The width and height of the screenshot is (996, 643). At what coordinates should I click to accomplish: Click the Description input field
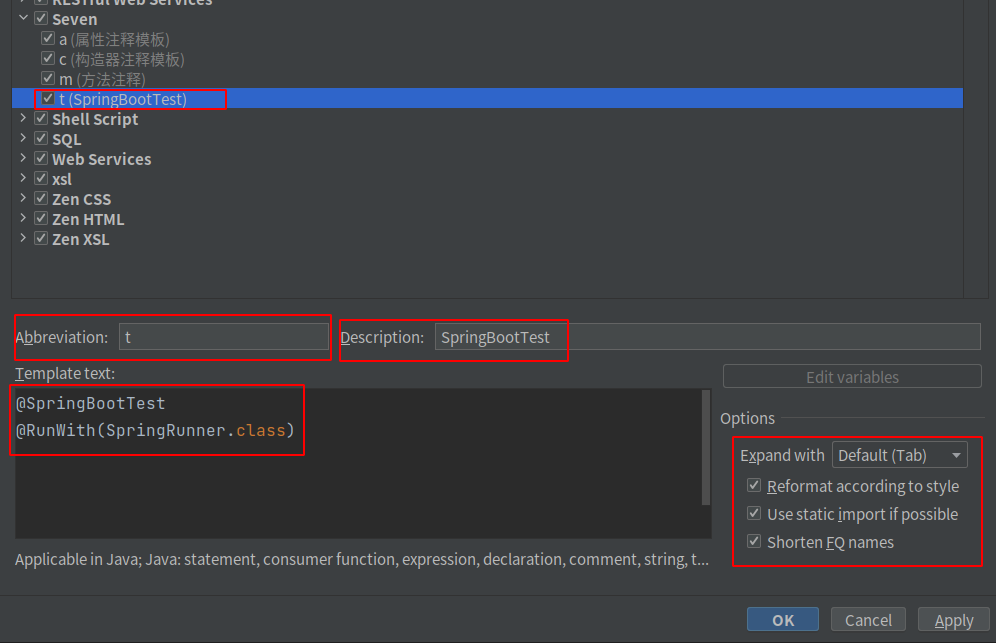point(708,337)
